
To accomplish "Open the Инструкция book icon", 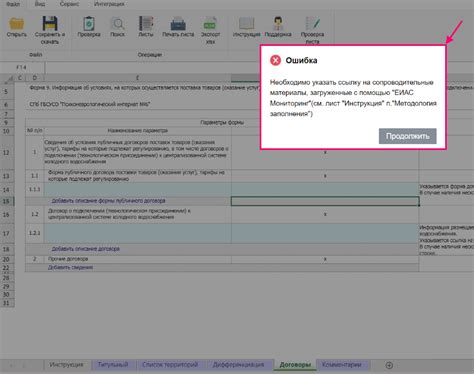I will (246, 24).
